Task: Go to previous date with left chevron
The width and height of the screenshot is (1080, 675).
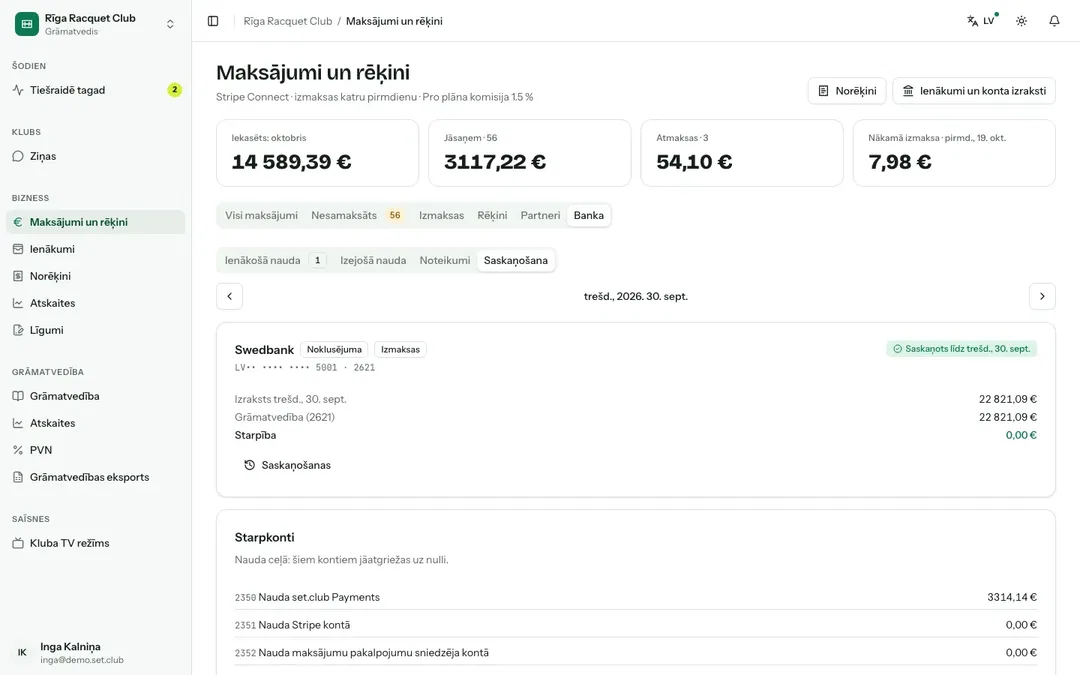Action: [x=229, y=296]
